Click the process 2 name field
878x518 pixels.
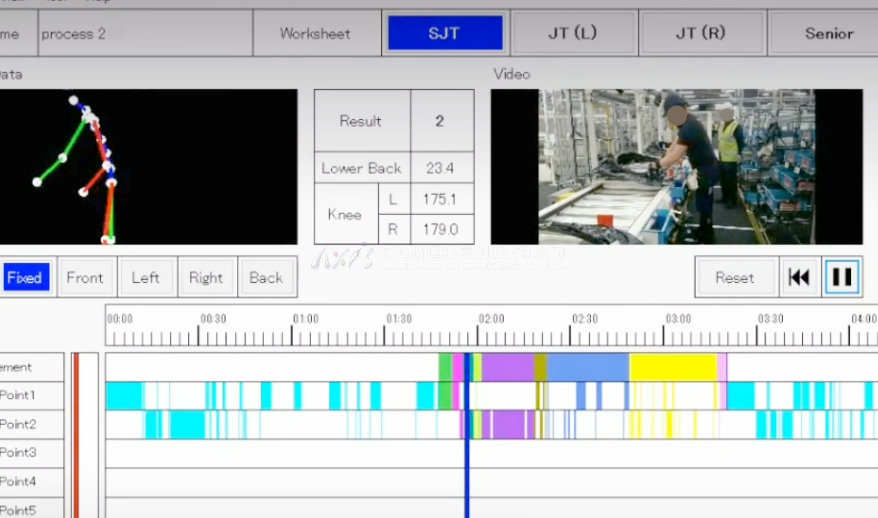(x=145, y=34)
